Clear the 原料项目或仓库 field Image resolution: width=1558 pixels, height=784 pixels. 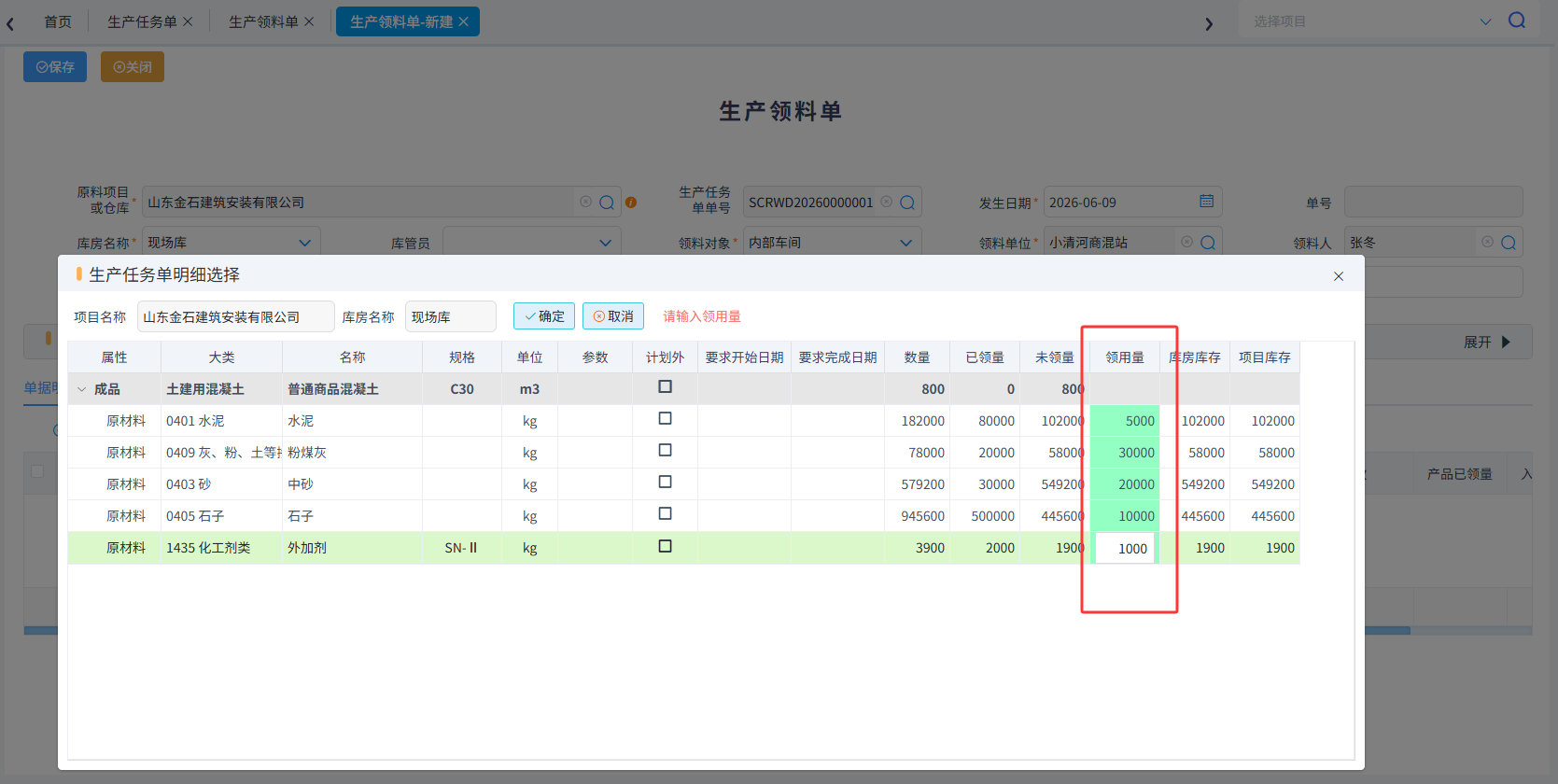click(585, 202)
